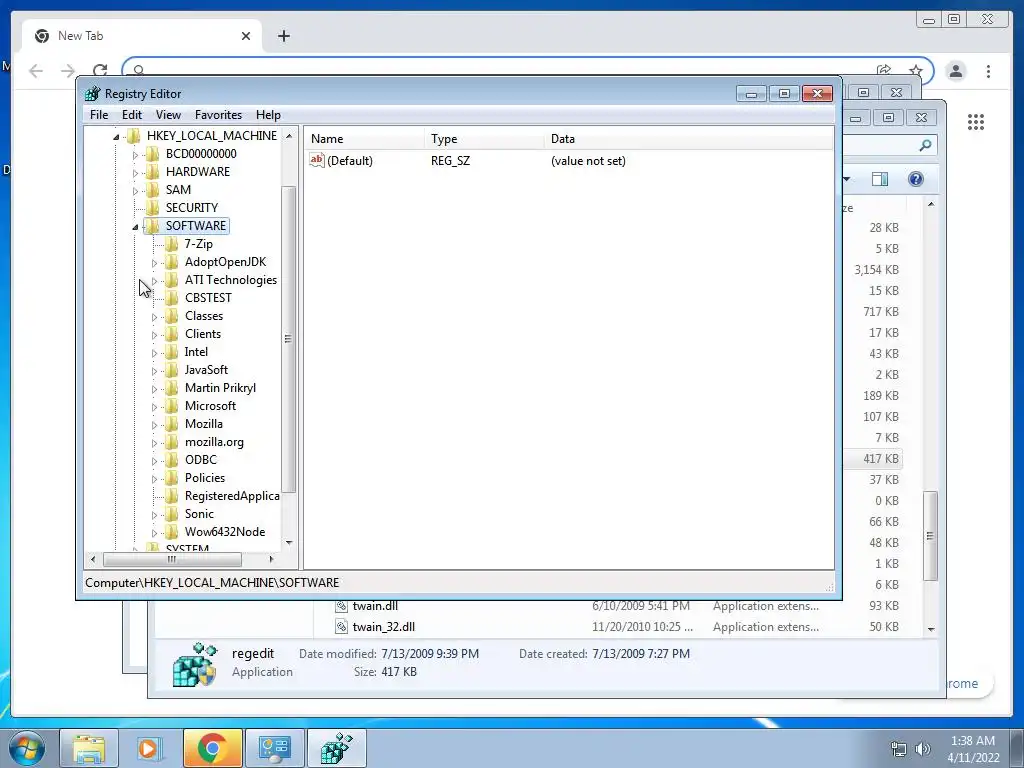Click the Mozilla key folder icon

172,424
